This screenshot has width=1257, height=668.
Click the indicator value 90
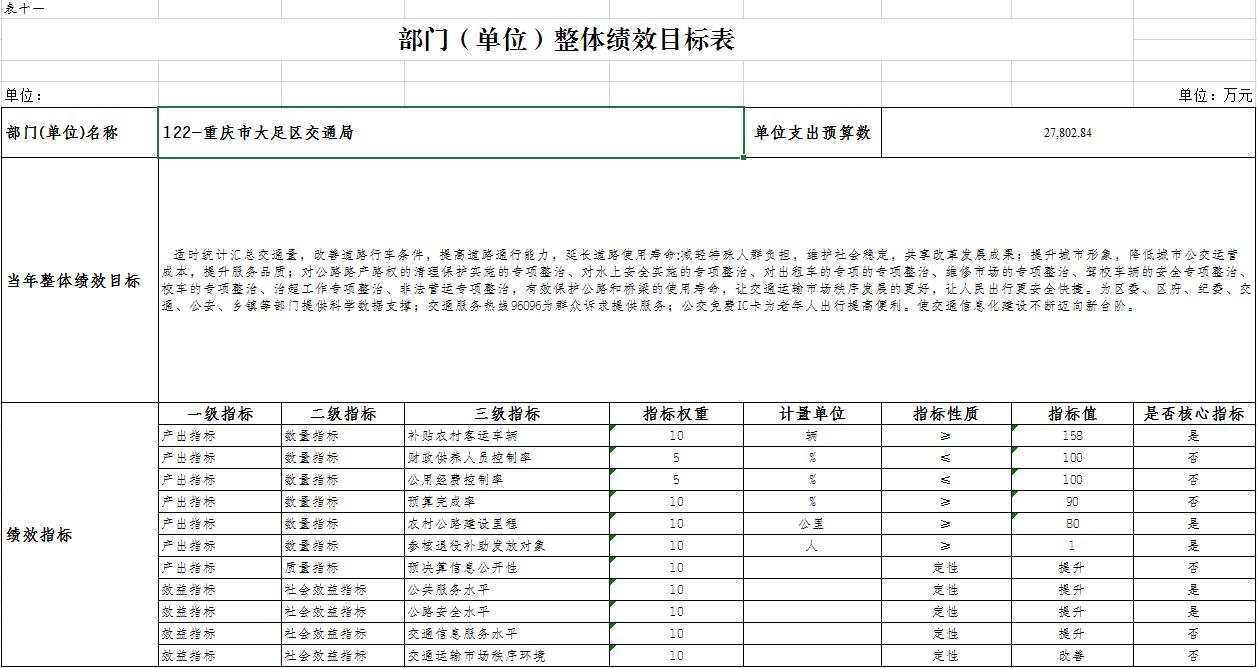click(x=1072, y=502)
